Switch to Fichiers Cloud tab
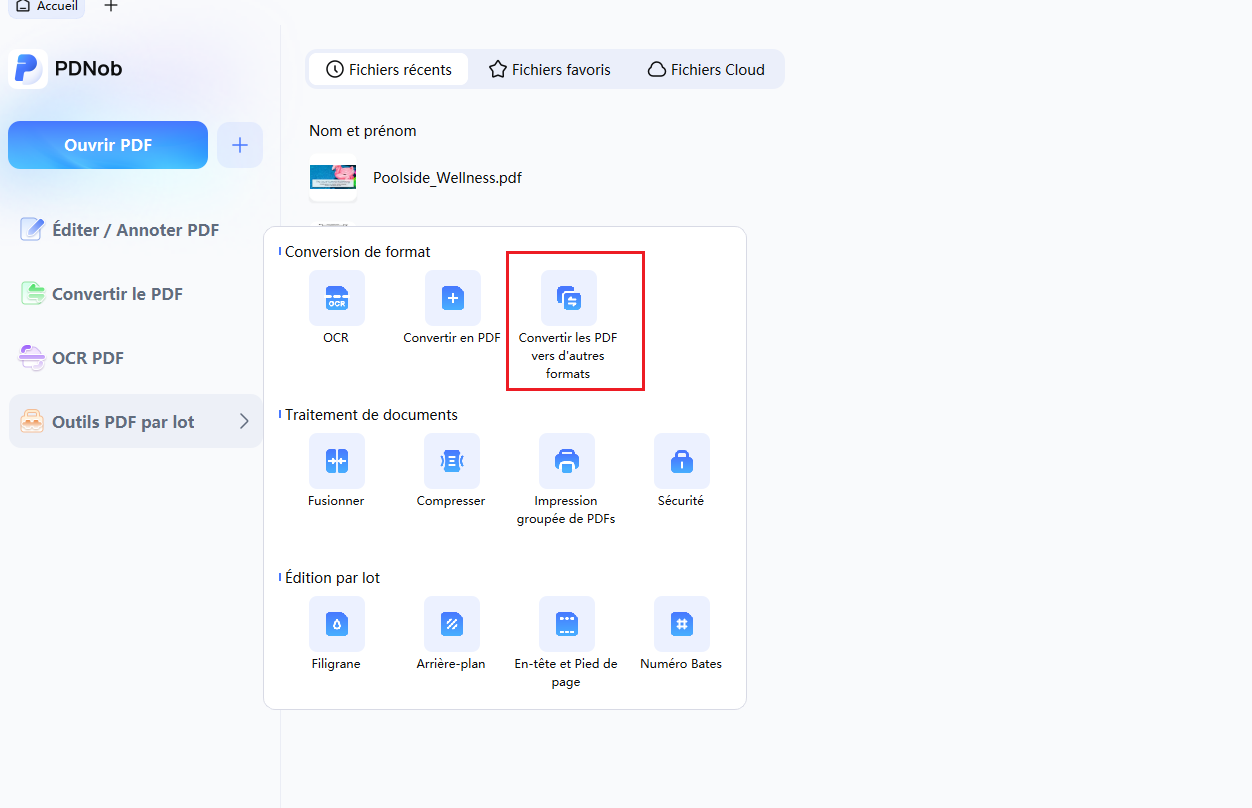 [x=706, y=70]
